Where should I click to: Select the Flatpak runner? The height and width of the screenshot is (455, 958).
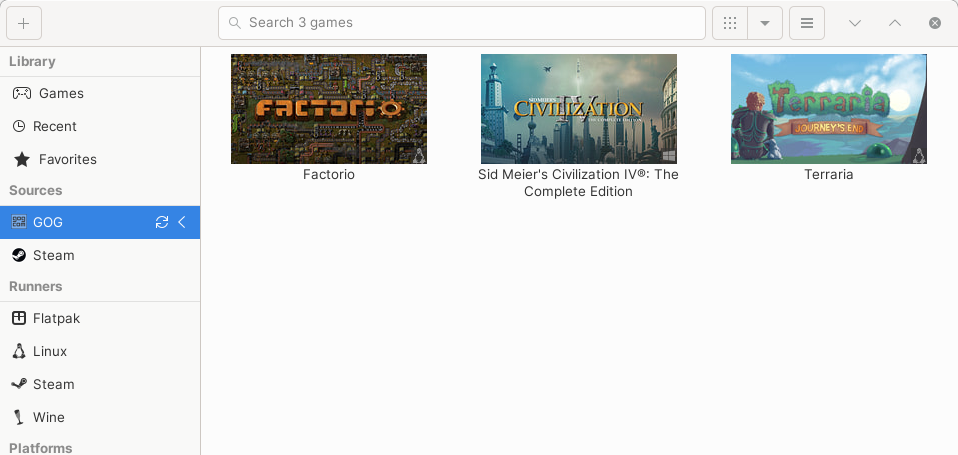(x=100, y=318)
